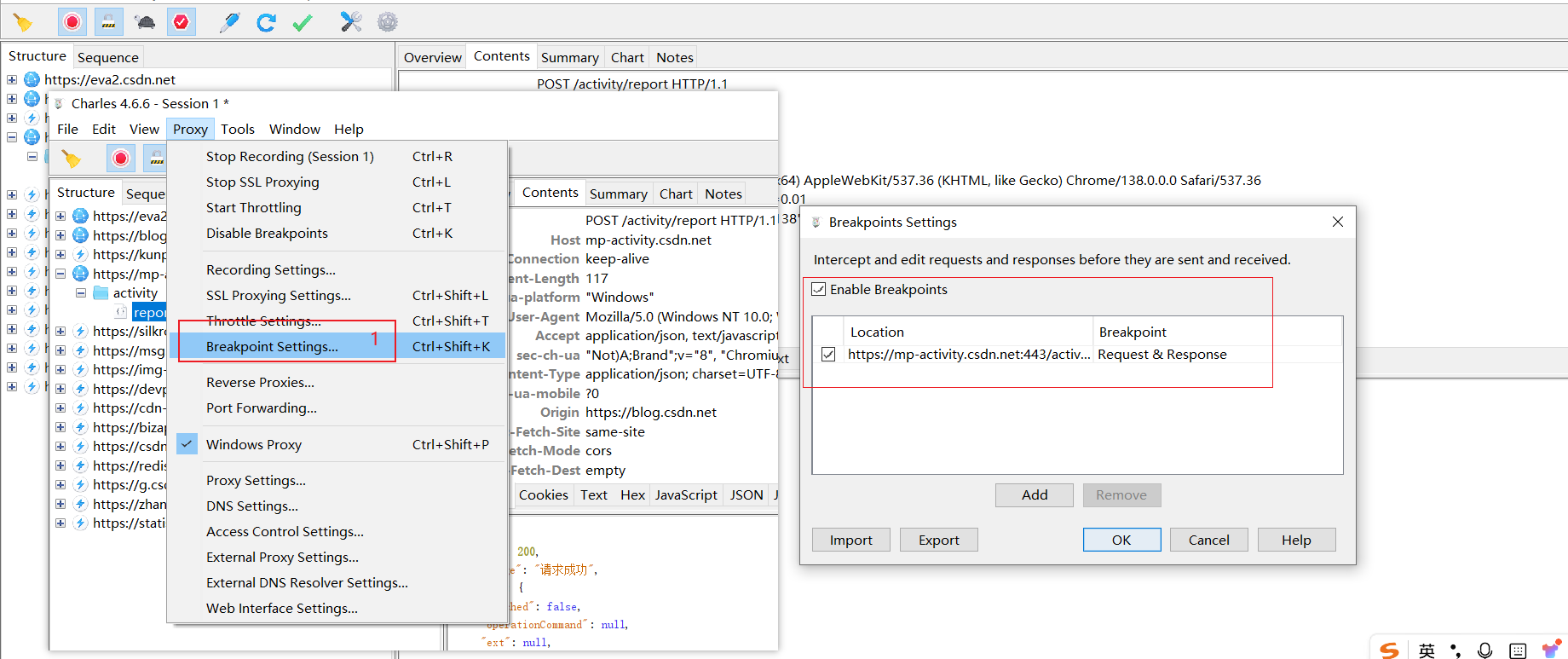Open the Help button in Breakpoints Settings
The height and width of the screenshot is (659, 1568).
pos(1296,540)
